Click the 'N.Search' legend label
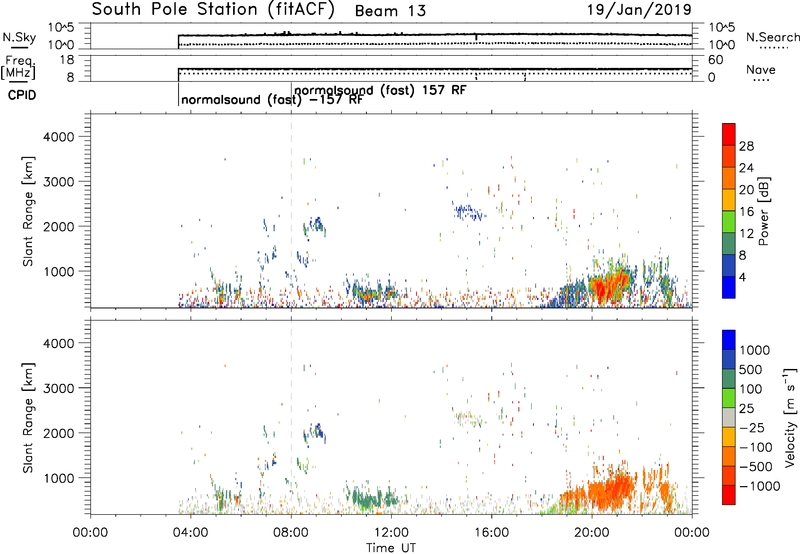 coord(773,37)
